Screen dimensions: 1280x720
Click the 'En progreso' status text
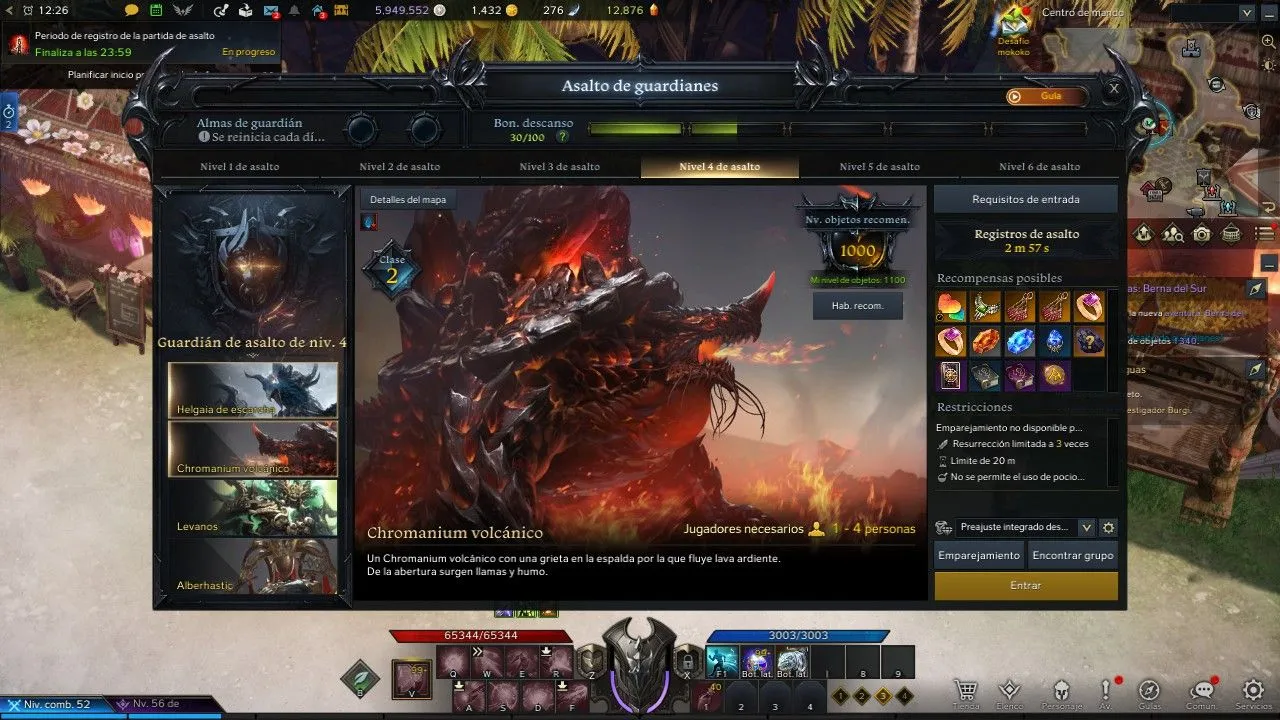pos(249,52)
